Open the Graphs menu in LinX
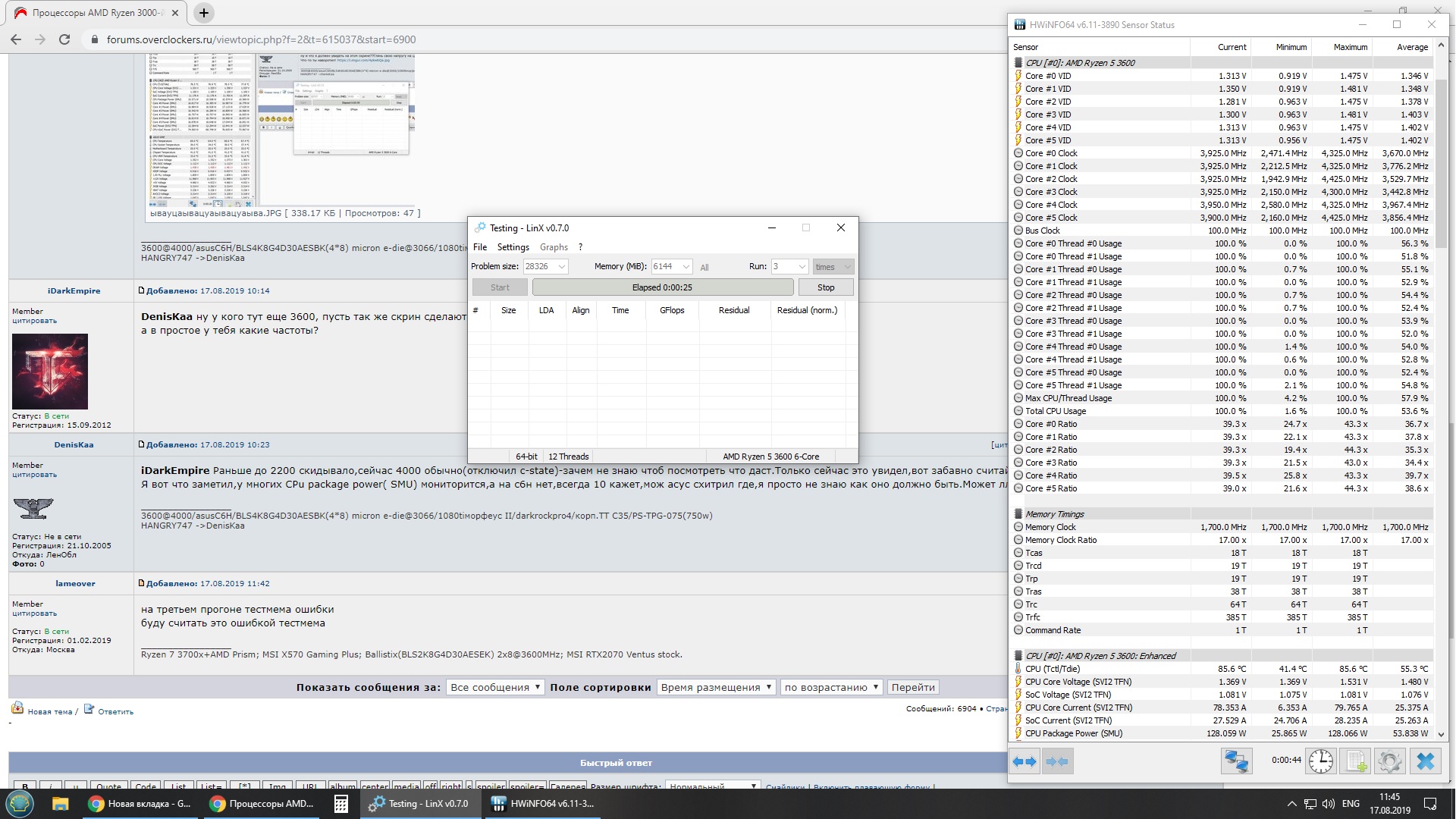The height and width of the screenshot is (819, 1456). coord(554,247)
